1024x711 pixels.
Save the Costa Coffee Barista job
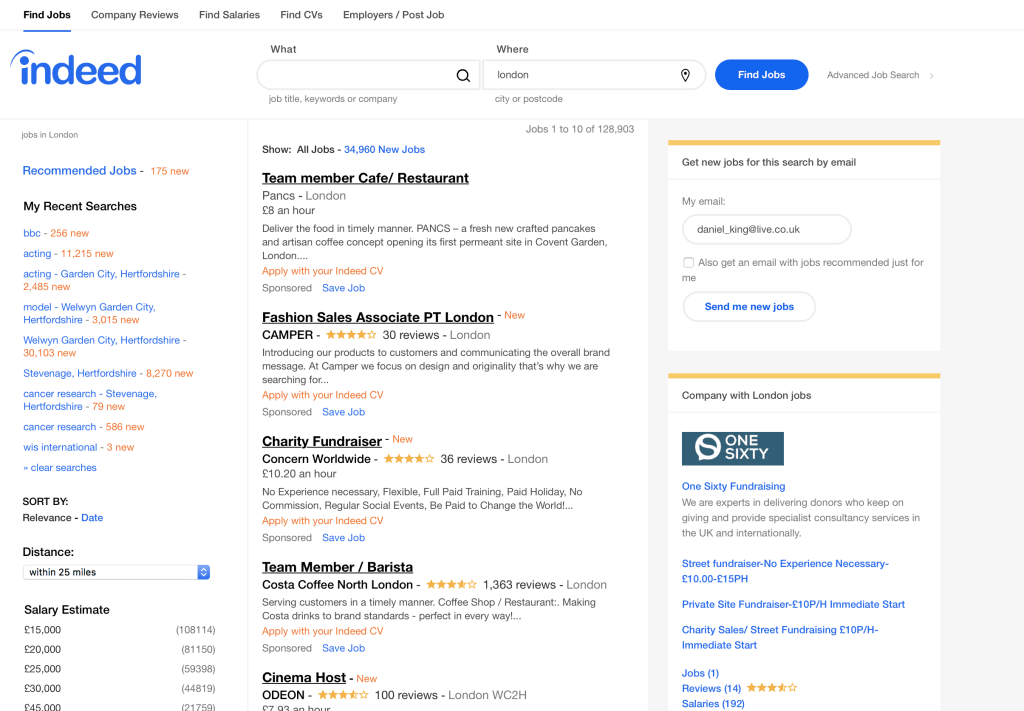(344, 648)
